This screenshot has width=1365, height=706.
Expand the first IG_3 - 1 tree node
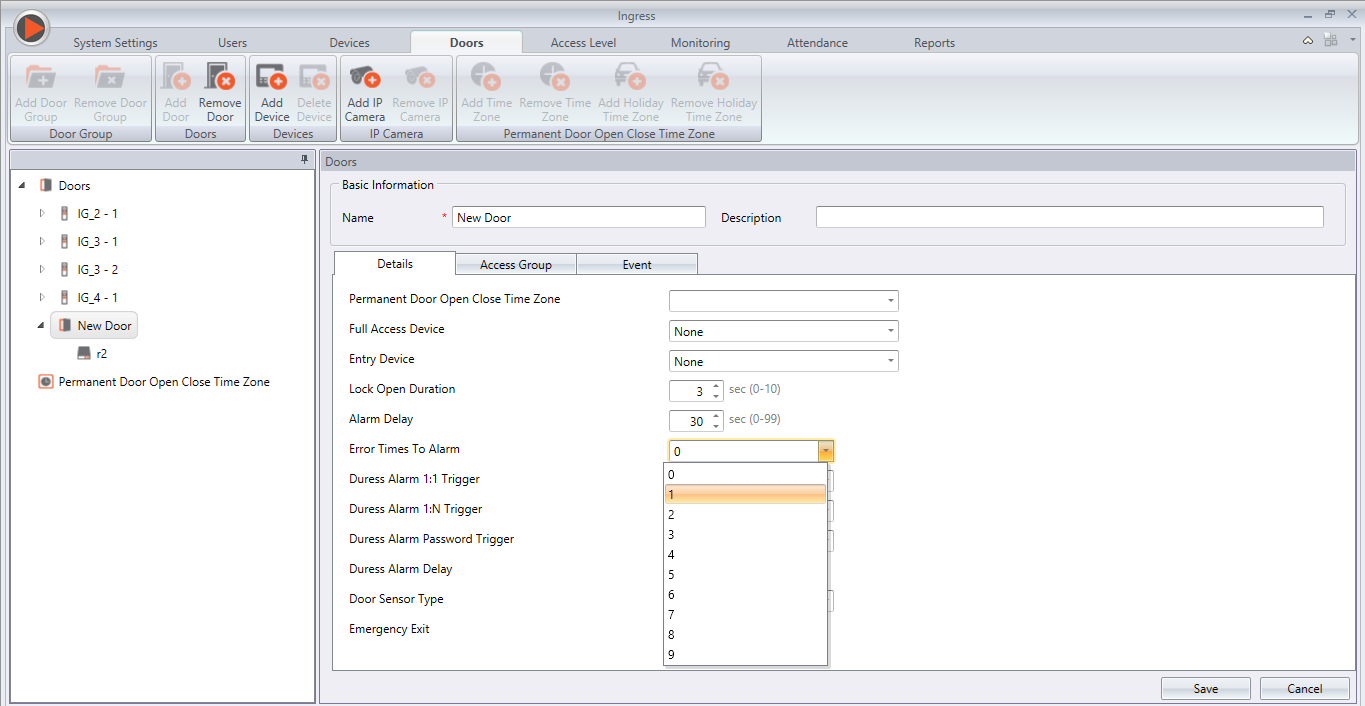(x=42, y=241)
